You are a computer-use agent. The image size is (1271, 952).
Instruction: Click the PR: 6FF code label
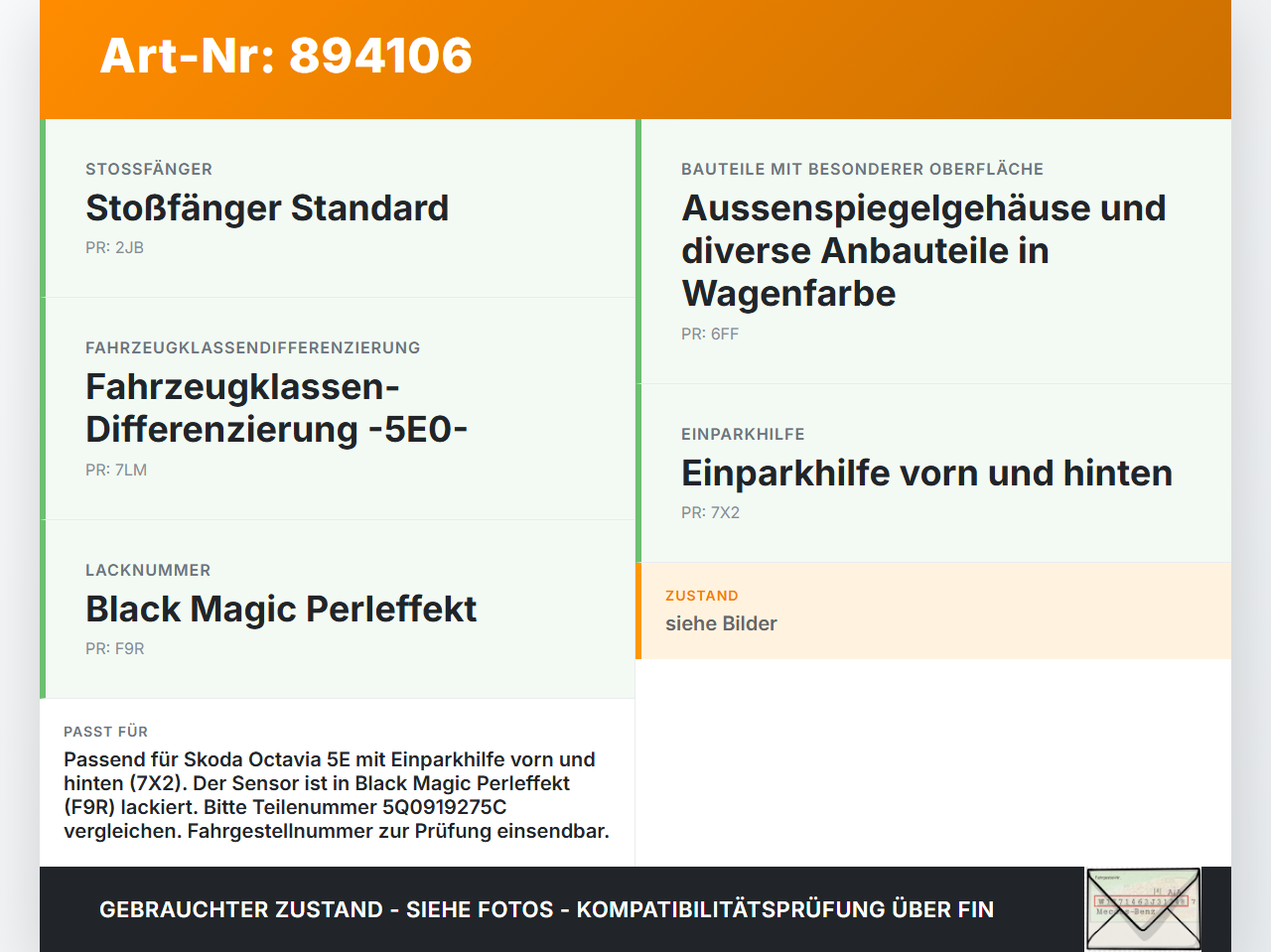(x=710, y=335)
